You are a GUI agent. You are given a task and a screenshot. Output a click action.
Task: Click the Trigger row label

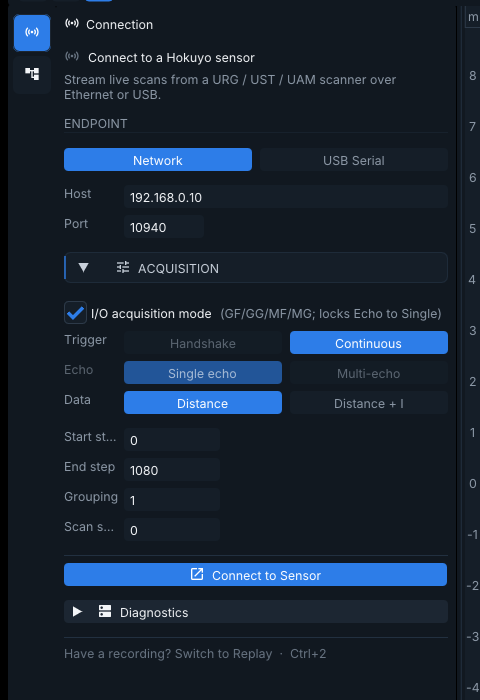point(85,340)
